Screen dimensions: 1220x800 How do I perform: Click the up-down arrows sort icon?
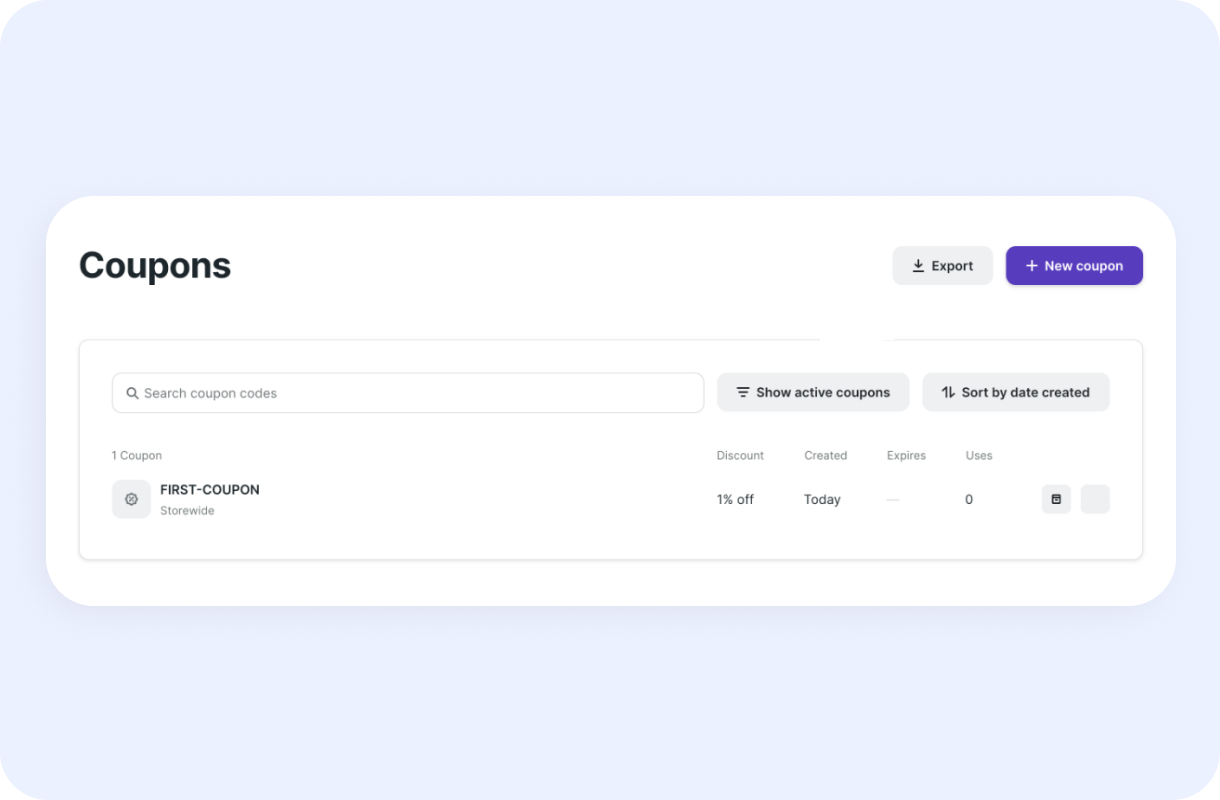coord(948,392)
